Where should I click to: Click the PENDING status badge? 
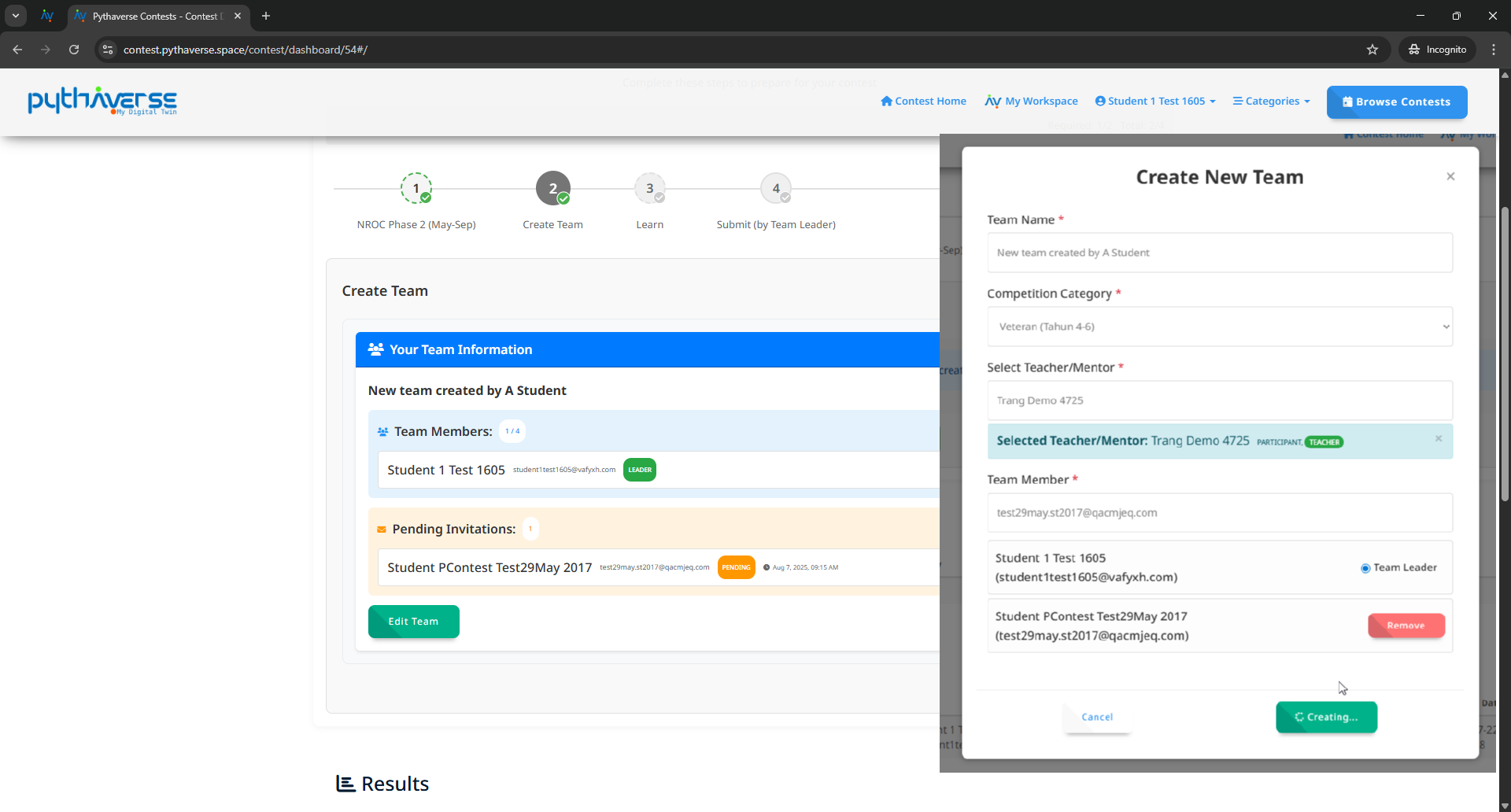pyautogui.click(x=737, y=567)
